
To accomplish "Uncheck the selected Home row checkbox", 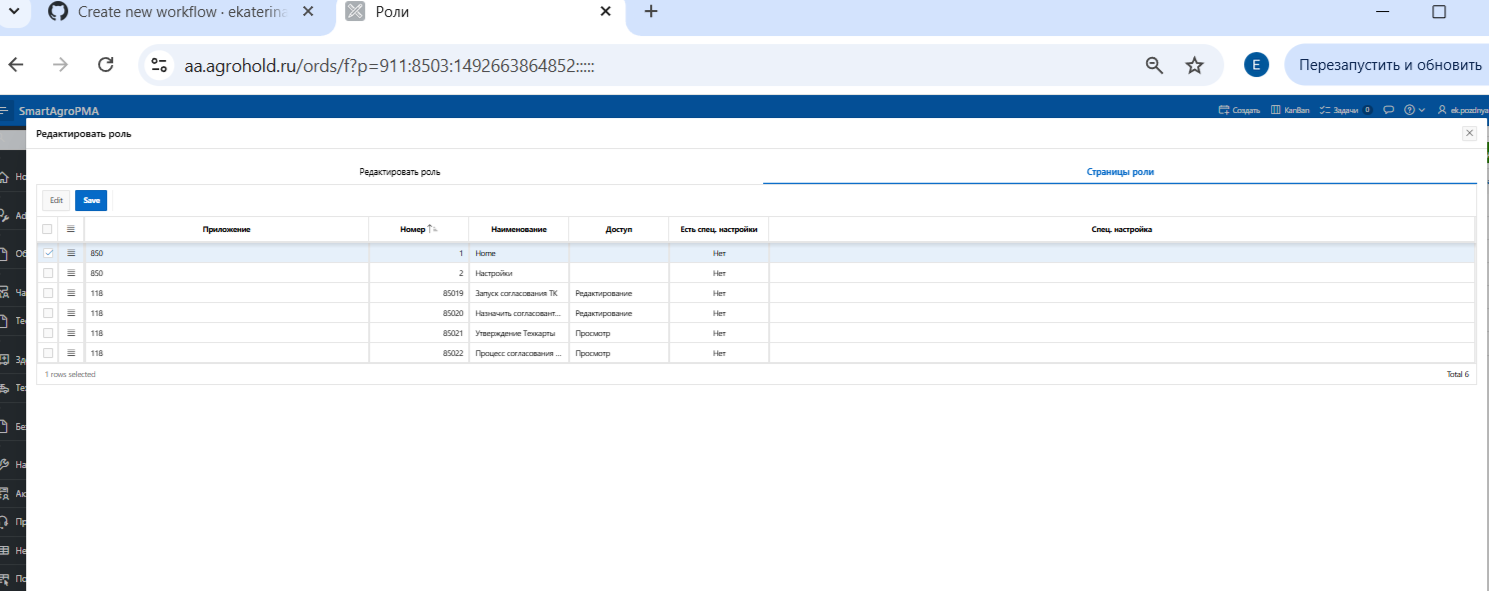I will [48, 253].
